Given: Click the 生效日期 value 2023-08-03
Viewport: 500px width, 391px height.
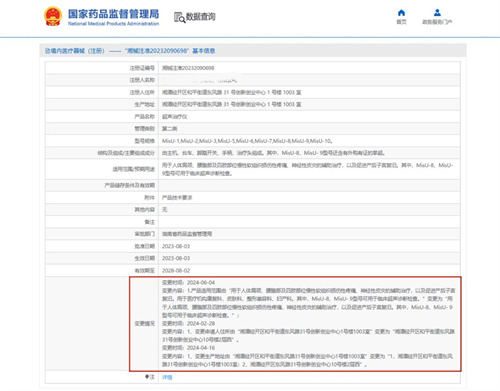Looking at the screenshot, I should pyautogui.click(x=176, y=258).
